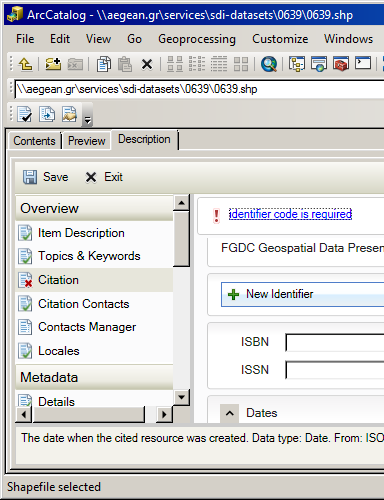The image size is (384, 500).
Task: Open the Geoprocessing menu
Action: (x=197, y=39)
